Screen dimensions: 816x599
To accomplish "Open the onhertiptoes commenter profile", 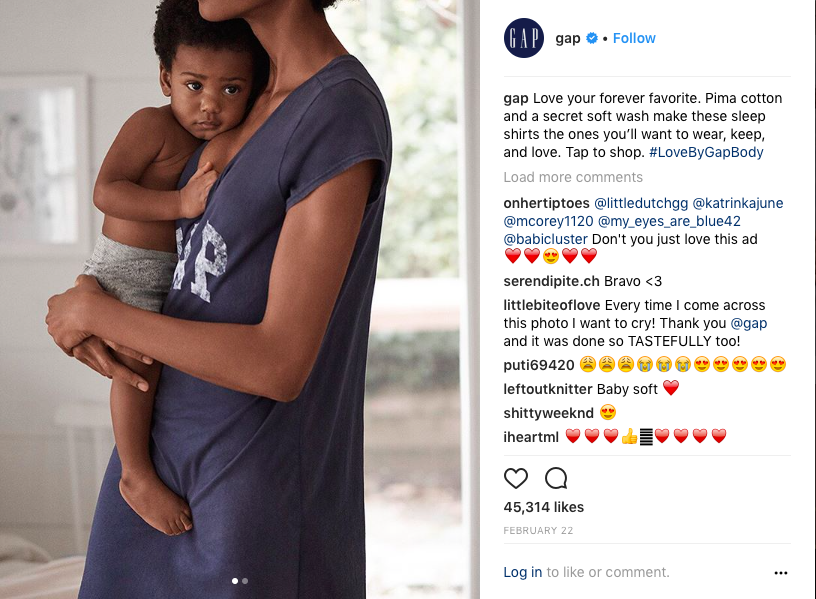I will tap(546, 203).
